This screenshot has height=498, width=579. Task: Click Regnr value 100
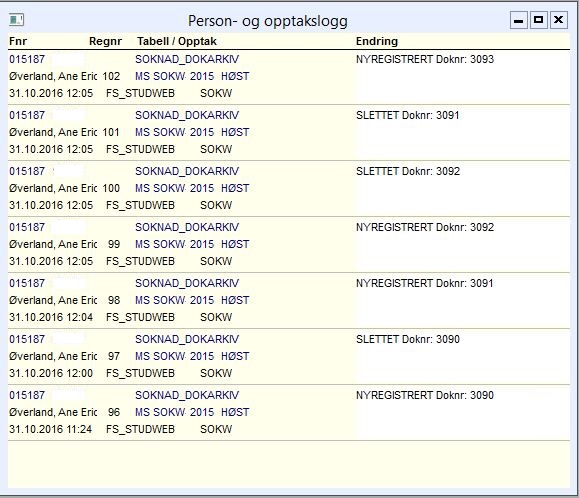pos(111,188)
